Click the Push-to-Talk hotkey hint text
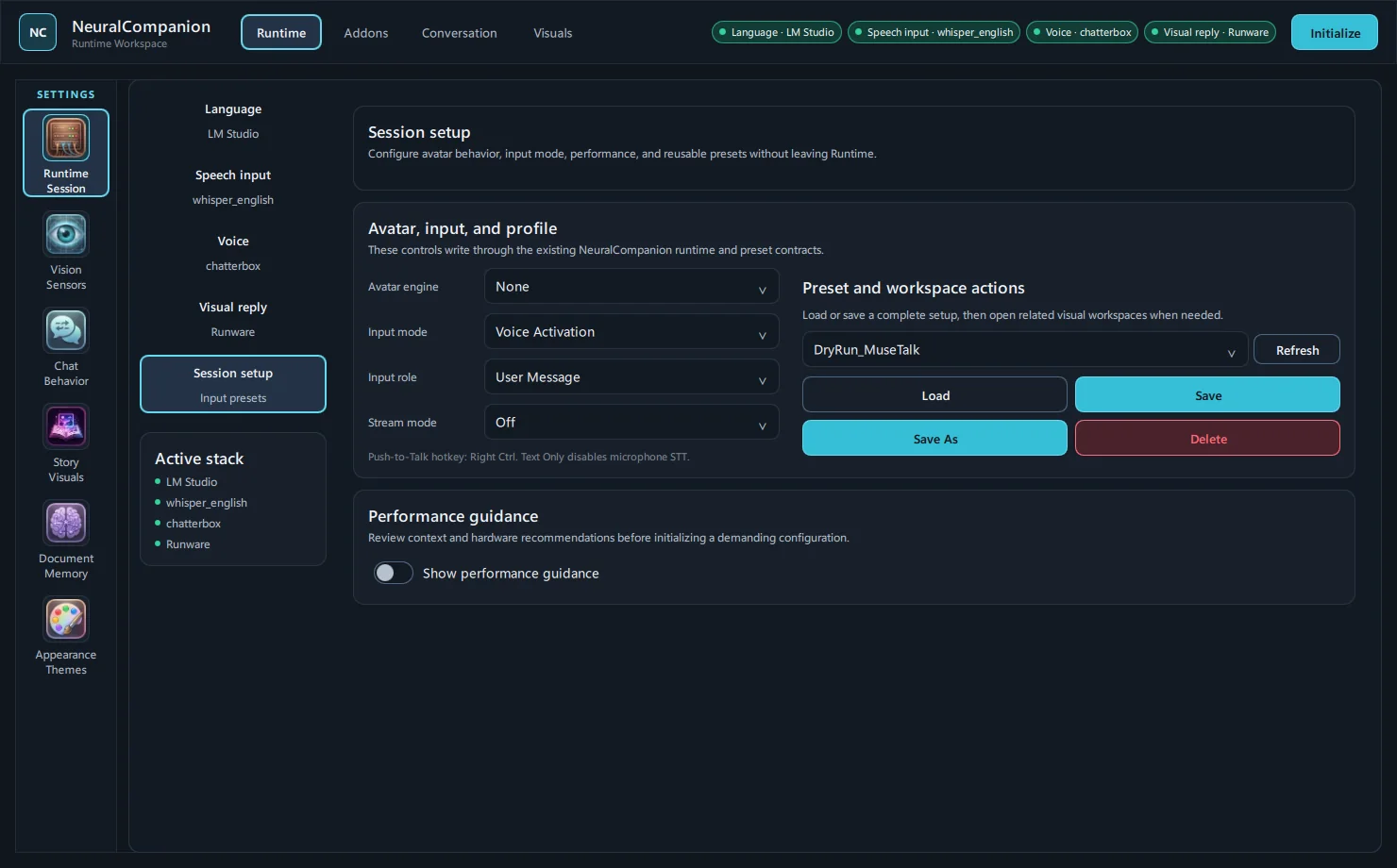This screenshot has width=1397, height=868. coord(529,457)
